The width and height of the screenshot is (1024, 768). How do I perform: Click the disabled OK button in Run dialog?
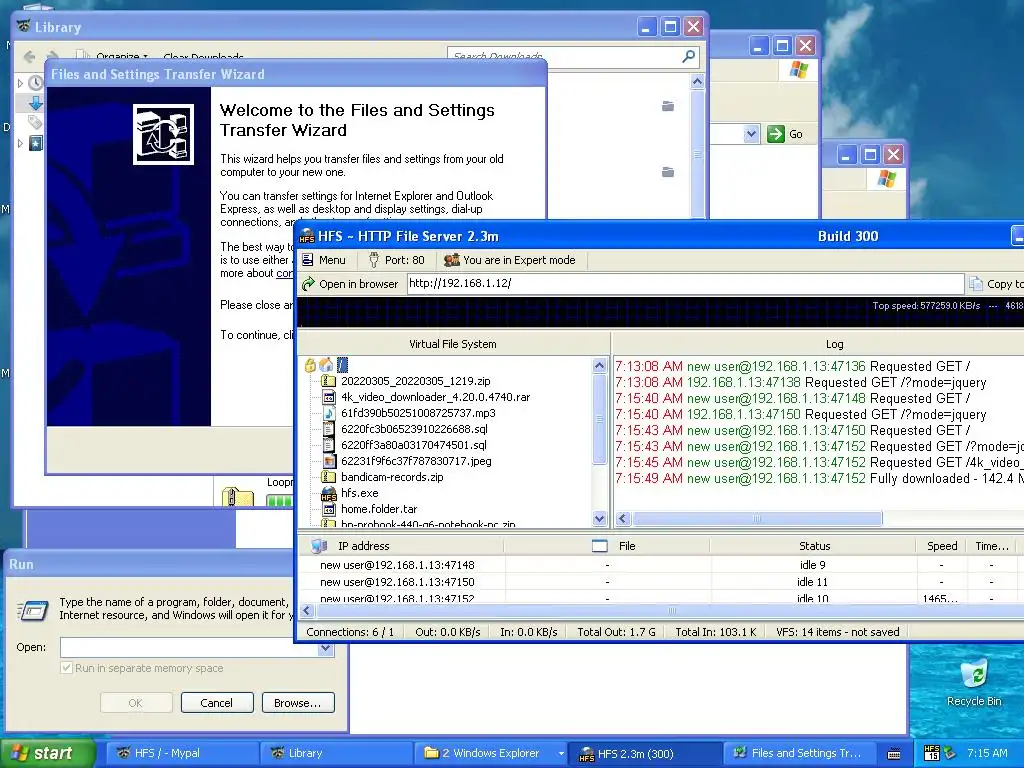pyautogui.click(x=136, y=703)
